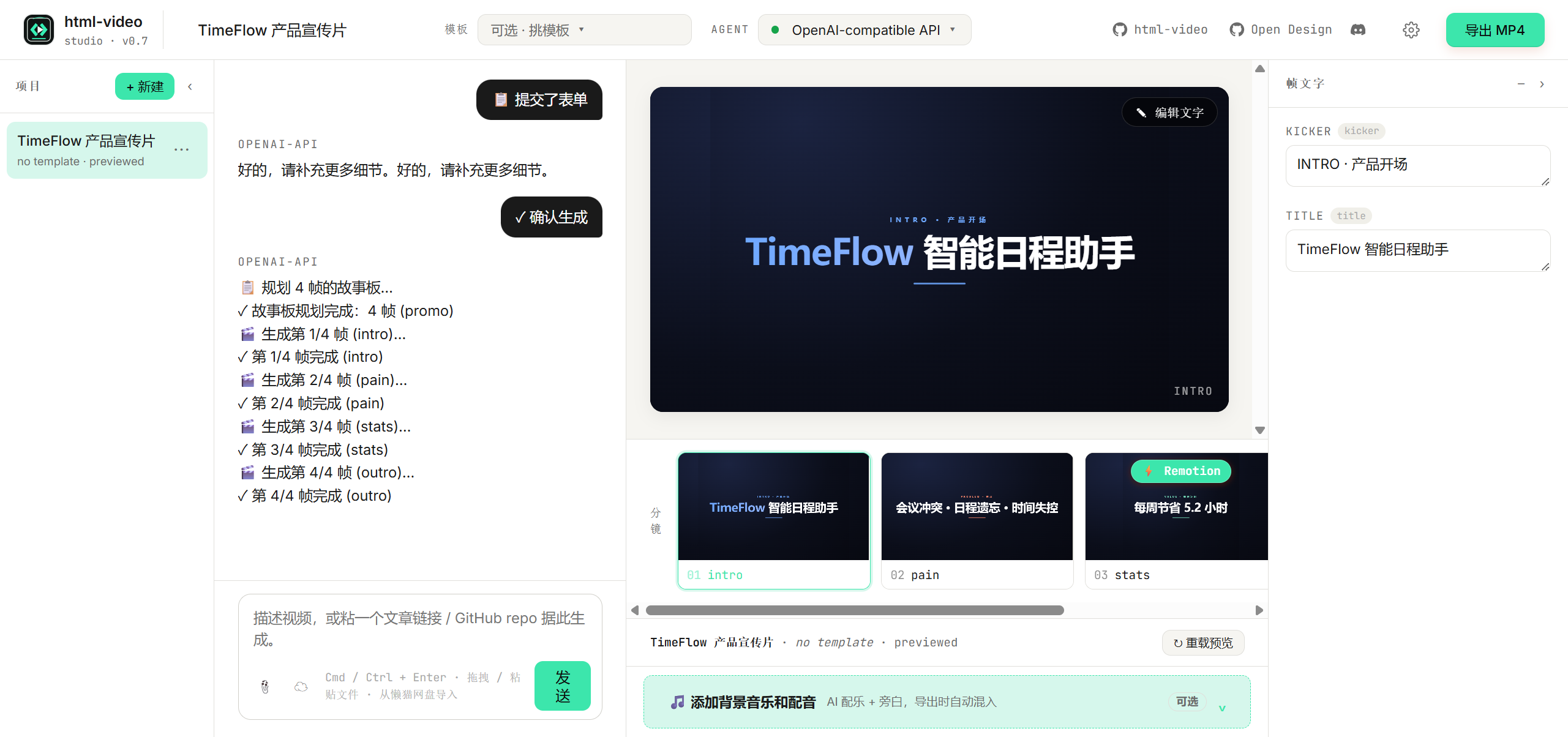Click the TITLE text field
Image resolution: width=1568 pixels, height=737 pixels.
tap(1417, 250)
